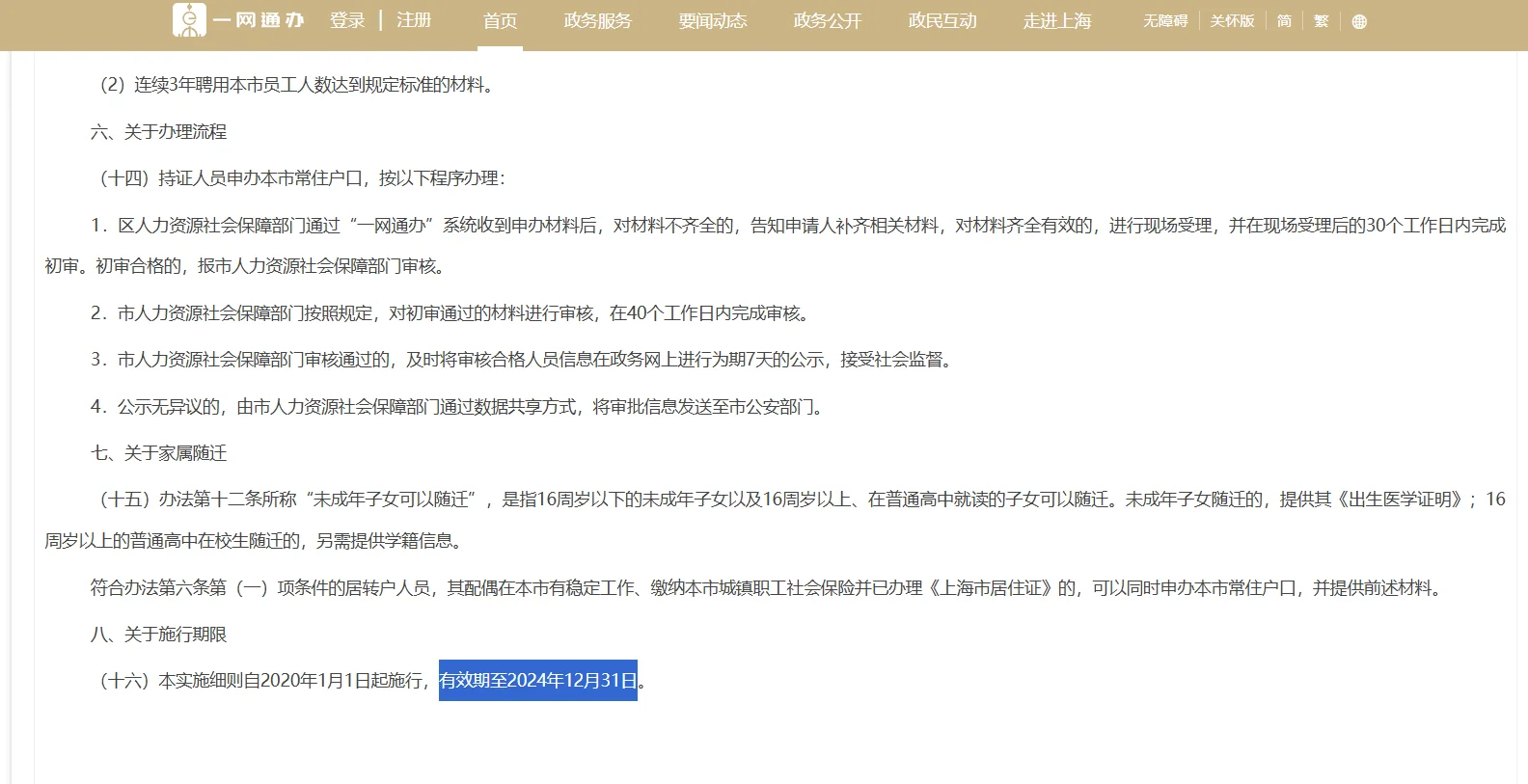Viewport: 1528px width, 784px height.
Task: Open the 要闻动态 menu
Action: (713, 21)
